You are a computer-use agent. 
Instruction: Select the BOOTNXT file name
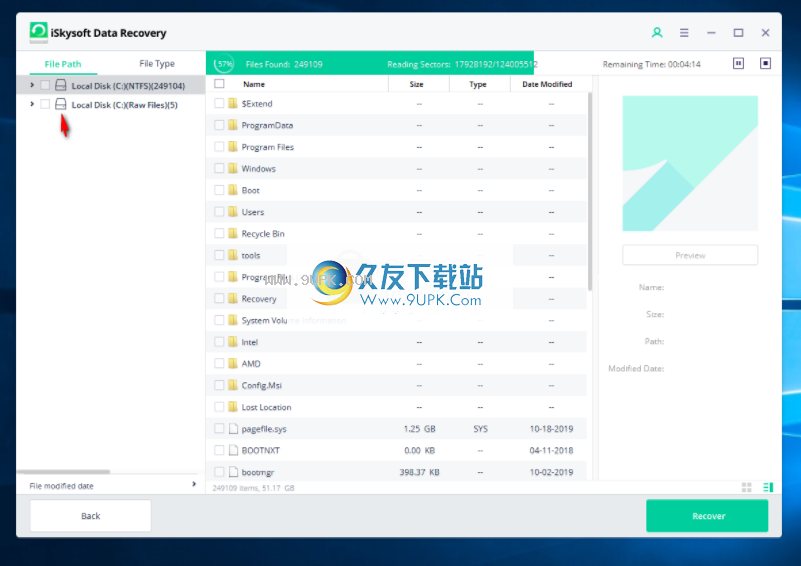(261, 451)
